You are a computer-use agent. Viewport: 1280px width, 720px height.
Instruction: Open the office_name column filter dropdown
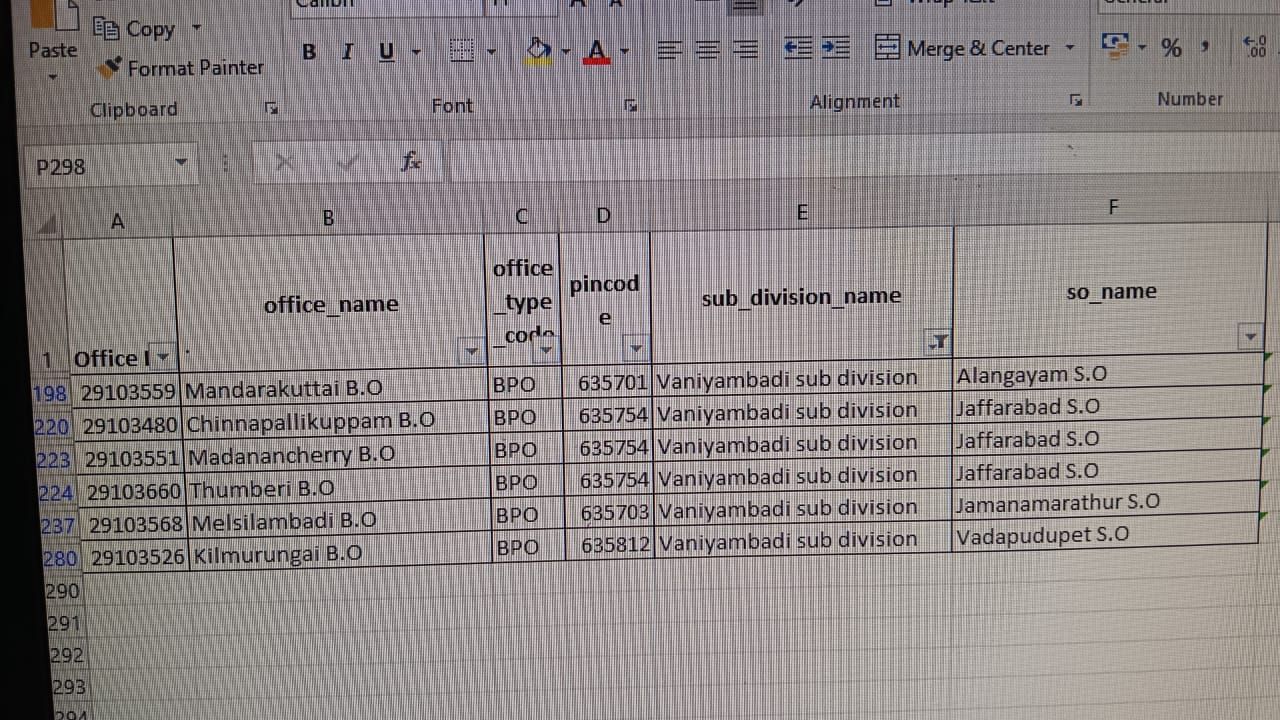(x=471, y=351)
